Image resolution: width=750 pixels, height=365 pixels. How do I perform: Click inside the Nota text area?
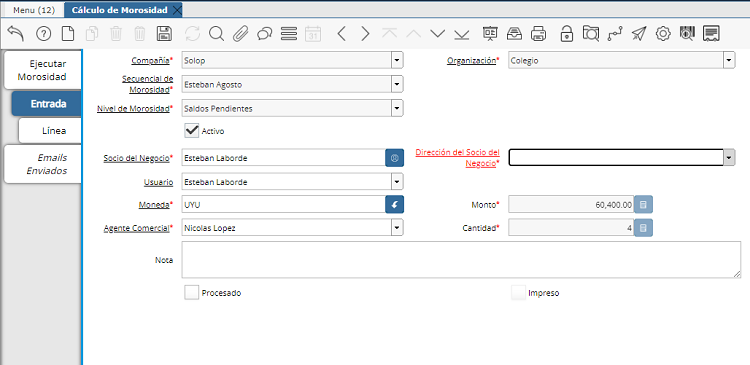point(461,260)
